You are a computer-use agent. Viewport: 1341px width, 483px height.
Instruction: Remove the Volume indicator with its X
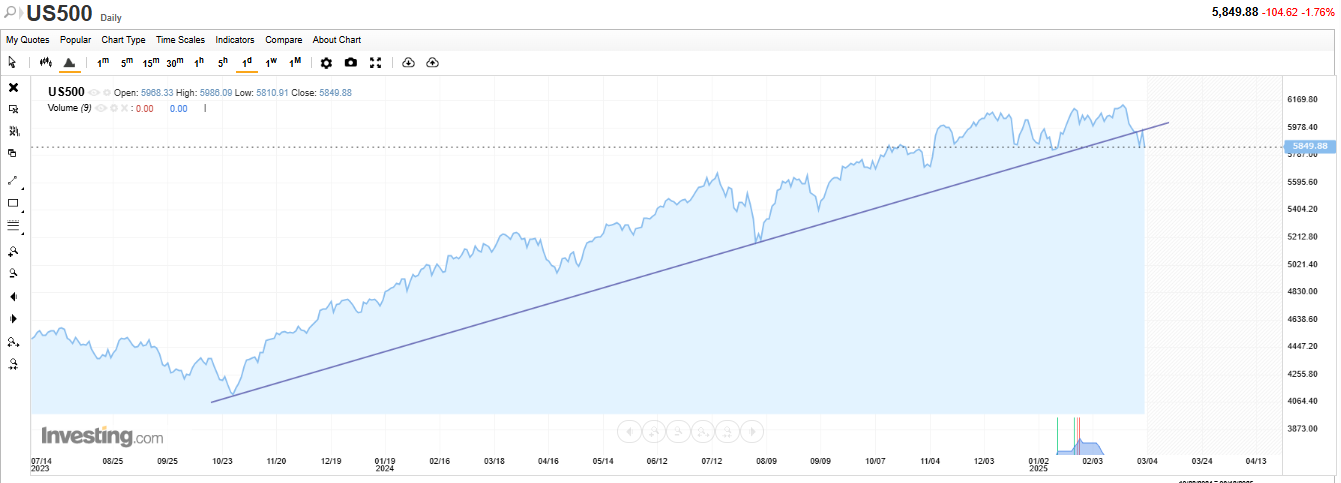pyautogui.click(x=126, y=108)
